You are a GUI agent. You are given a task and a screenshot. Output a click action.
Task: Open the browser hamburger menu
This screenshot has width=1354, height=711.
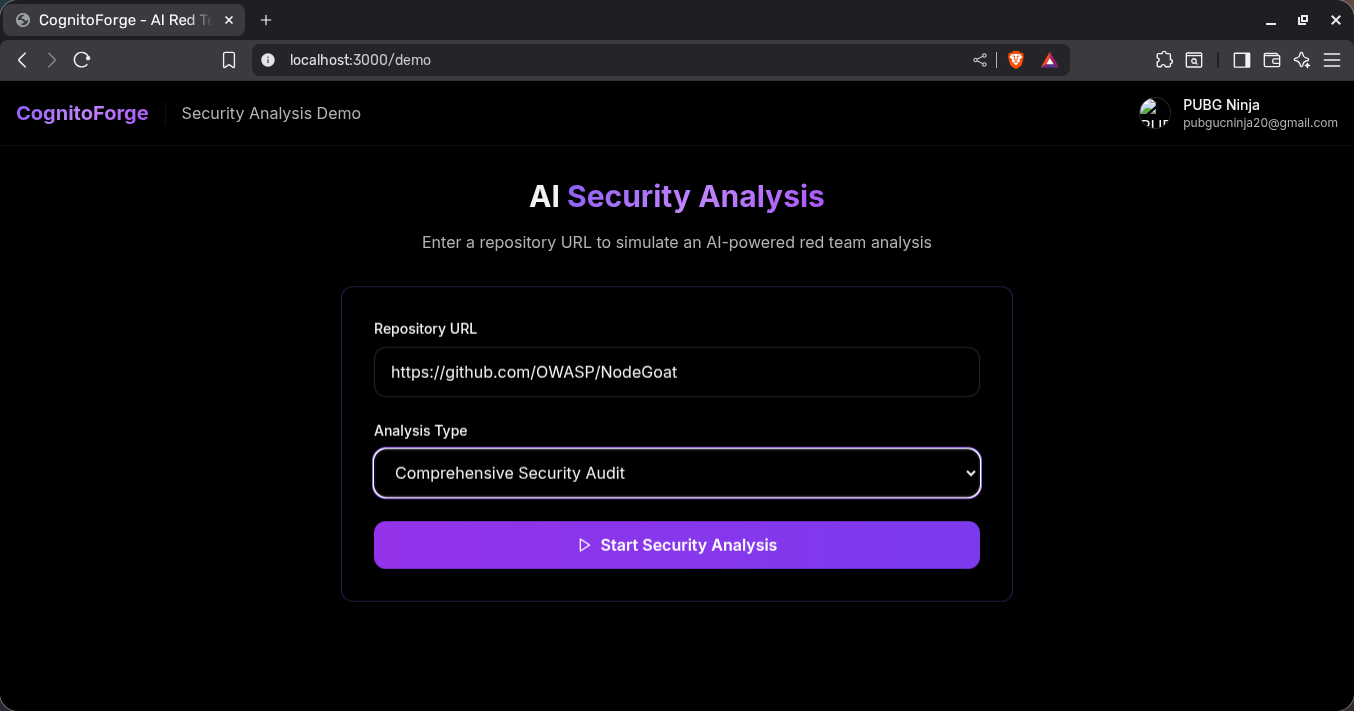[x=1332, y=60]
